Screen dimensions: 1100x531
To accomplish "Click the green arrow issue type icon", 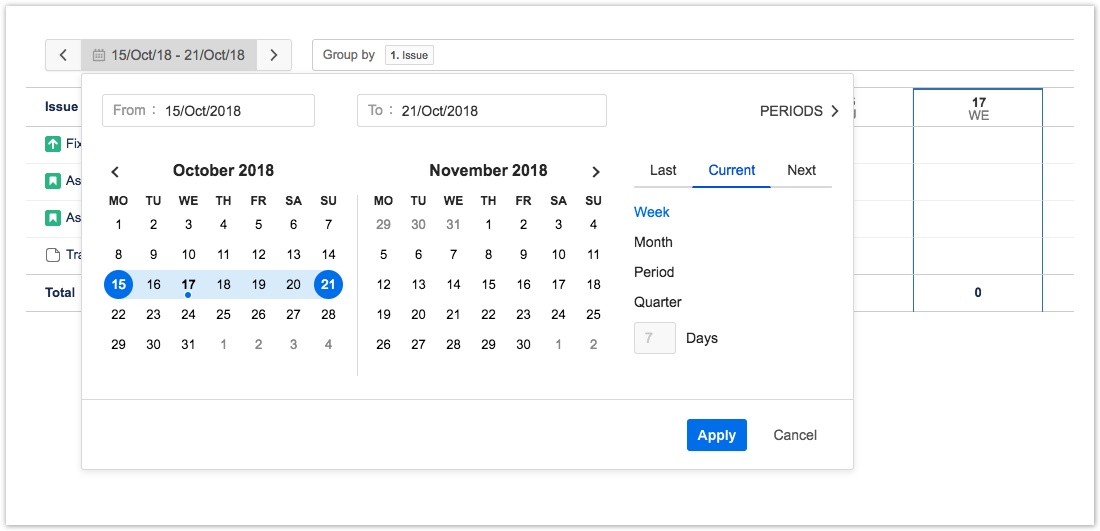I will tap(53, 144).
